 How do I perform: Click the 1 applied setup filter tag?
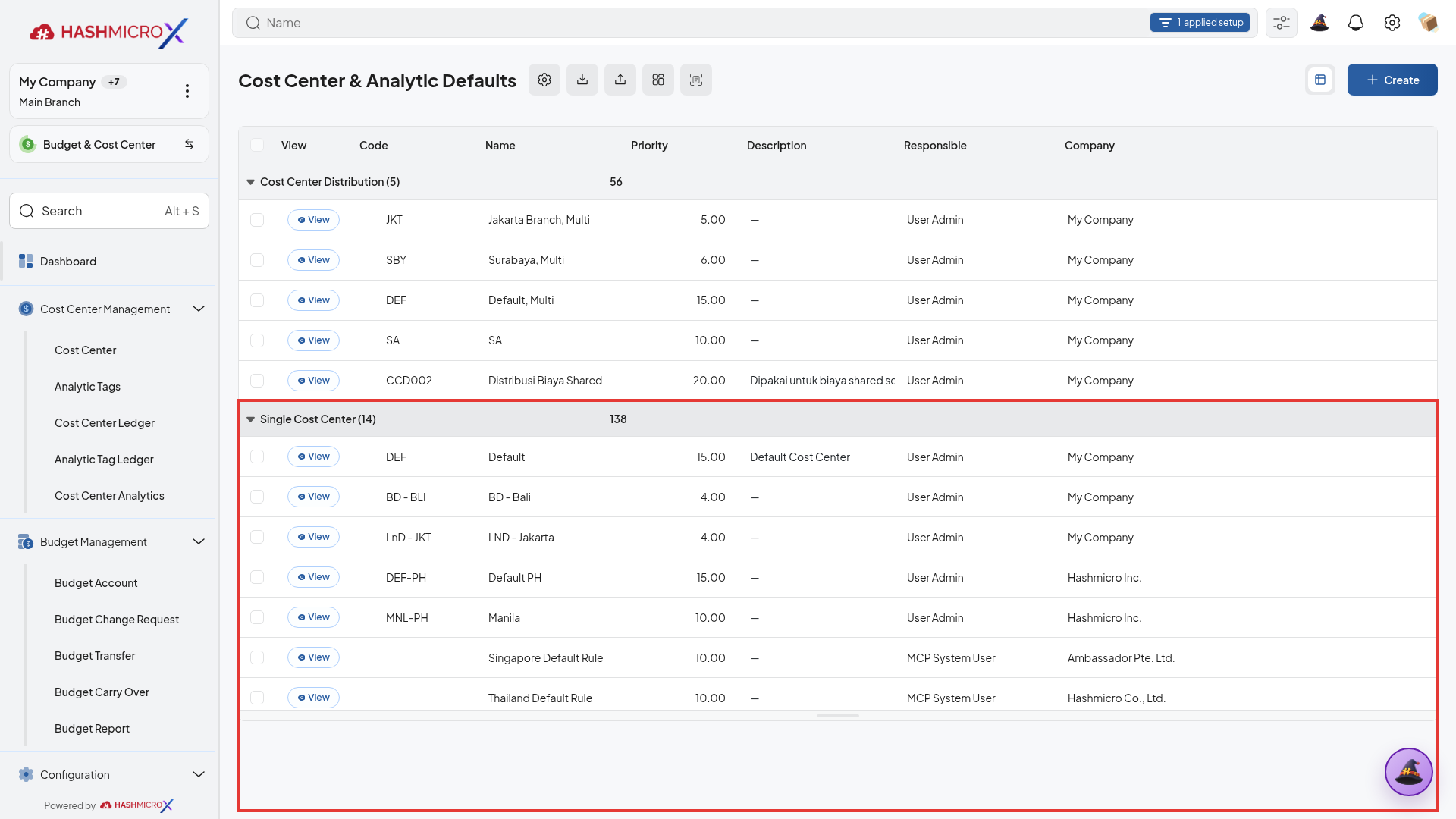(1200, 23)
